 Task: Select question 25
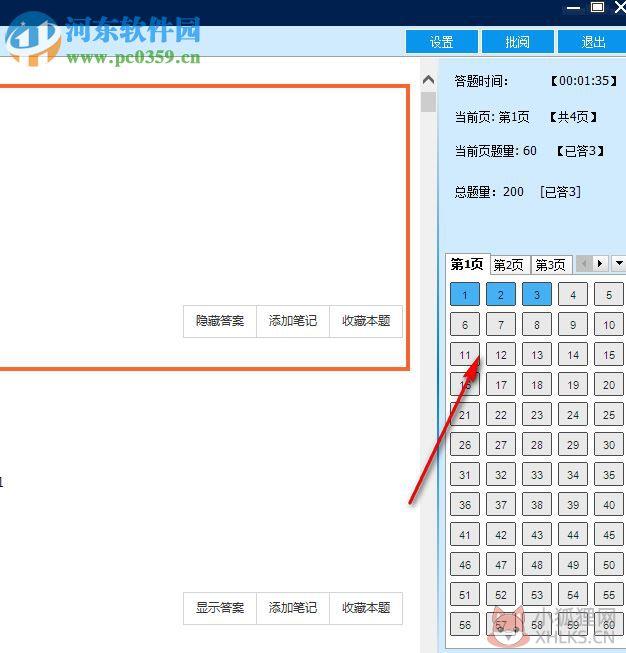[x=609, y=415]
